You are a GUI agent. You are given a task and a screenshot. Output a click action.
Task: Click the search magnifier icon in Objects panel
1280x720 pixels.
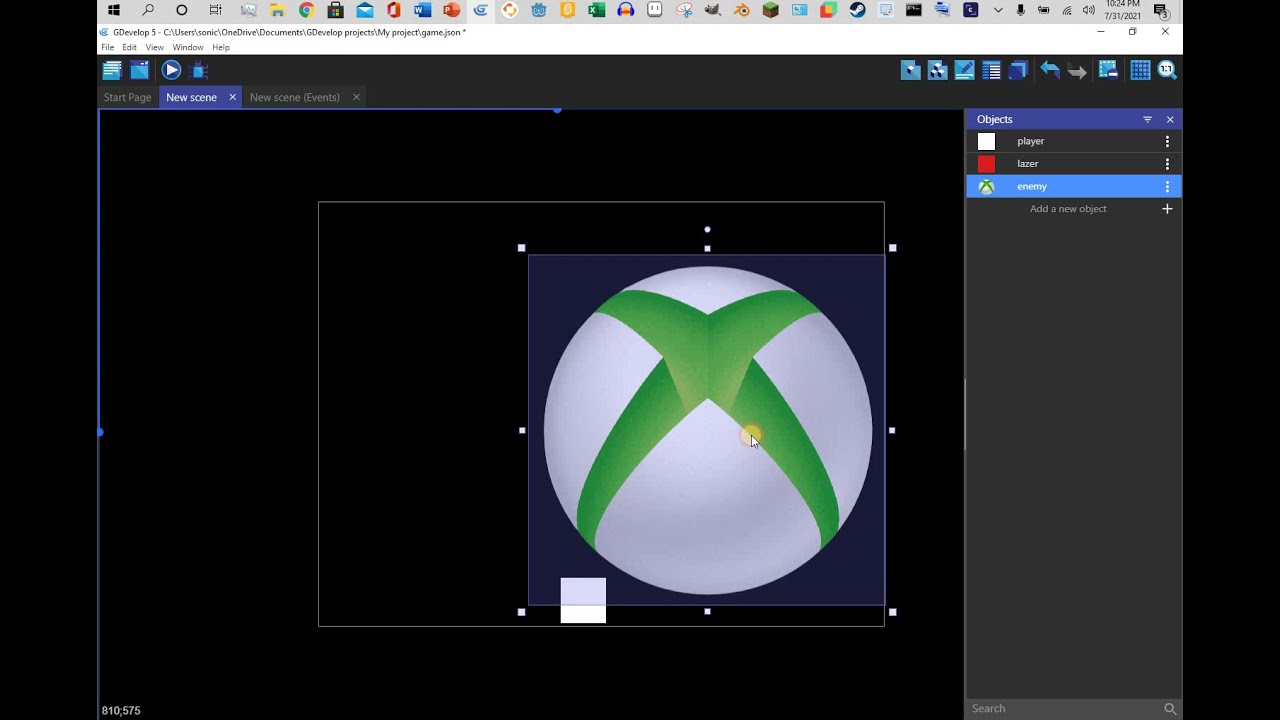click(1170, 708)
